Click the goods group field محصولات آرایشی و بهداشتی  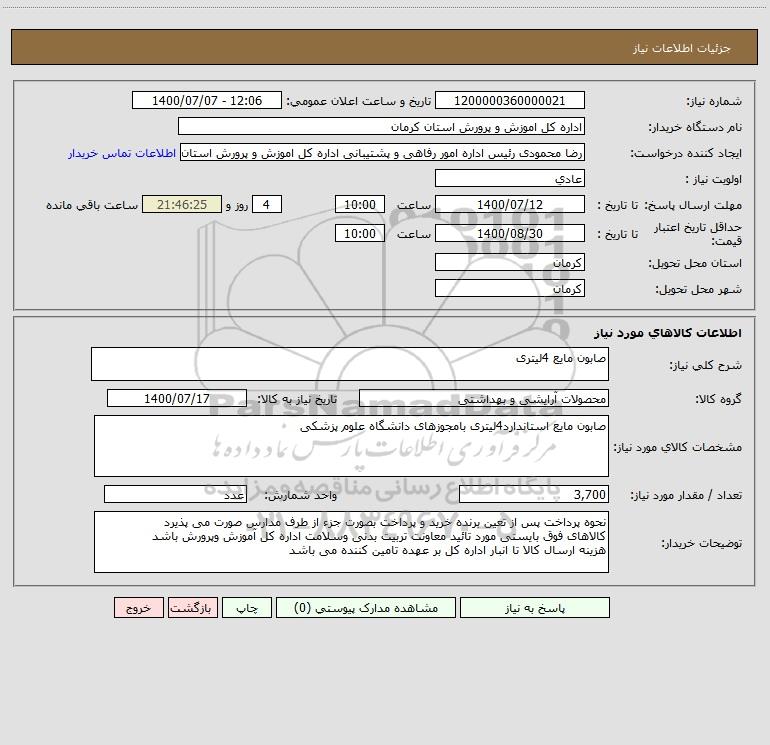point(484,398)
